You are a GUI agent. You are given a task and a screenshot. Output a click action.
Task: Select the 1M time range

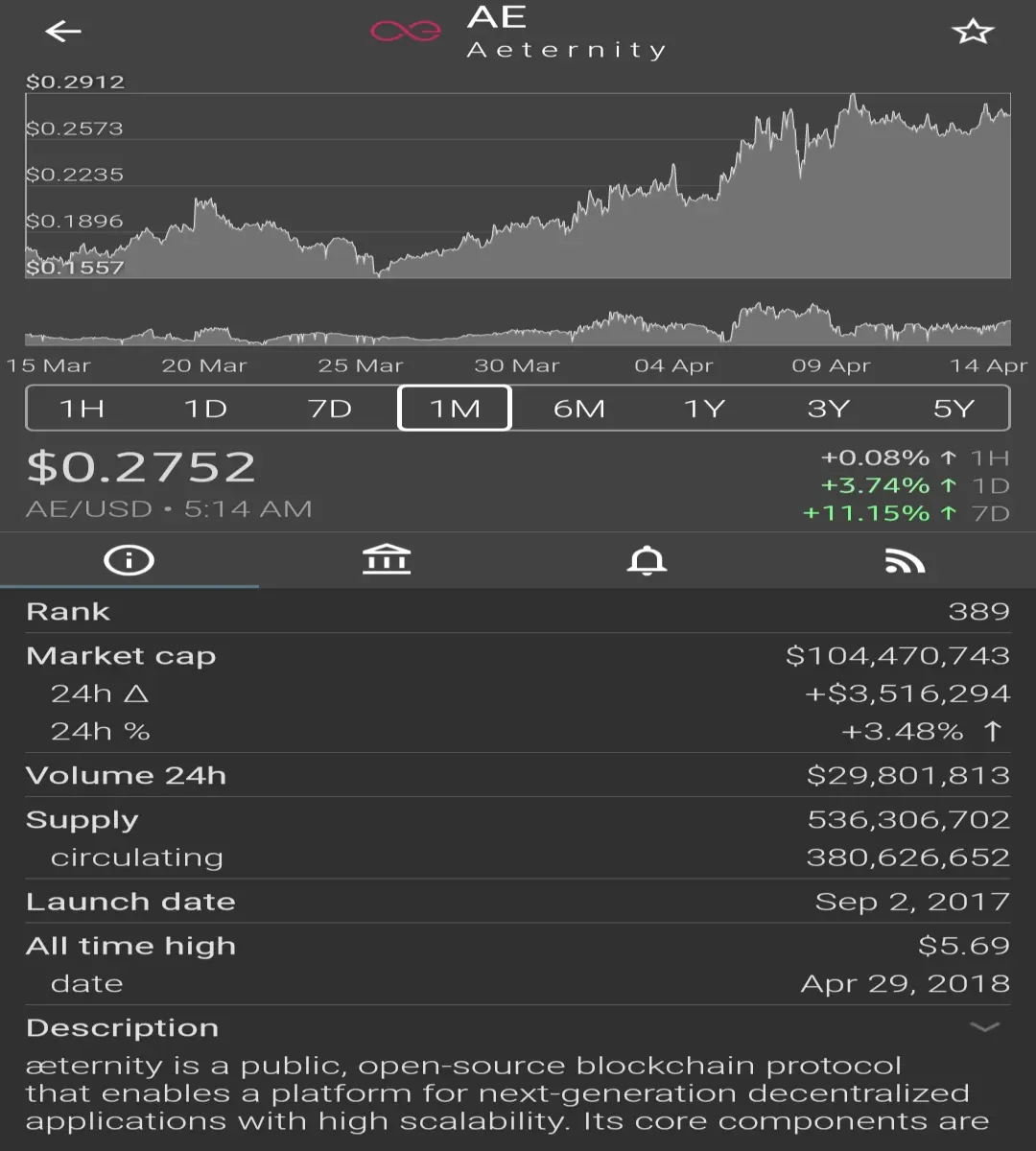(455, 409)
